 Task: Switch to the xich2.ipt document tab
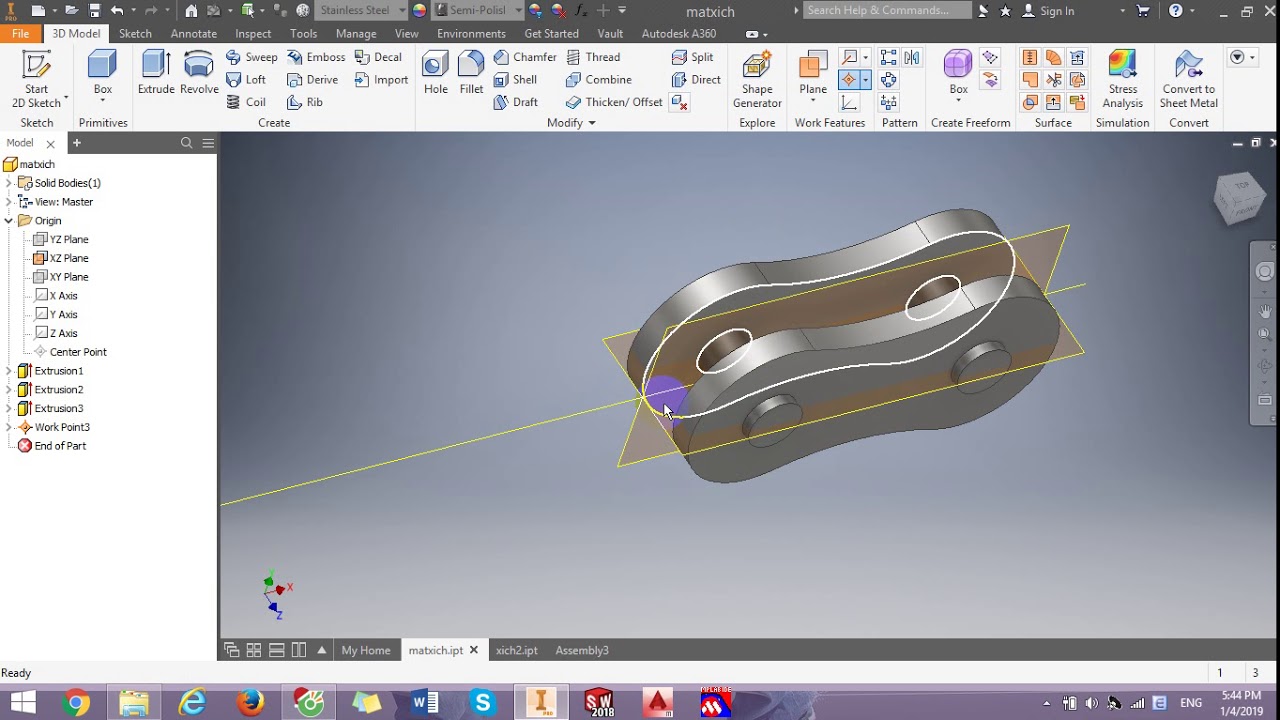517,650
